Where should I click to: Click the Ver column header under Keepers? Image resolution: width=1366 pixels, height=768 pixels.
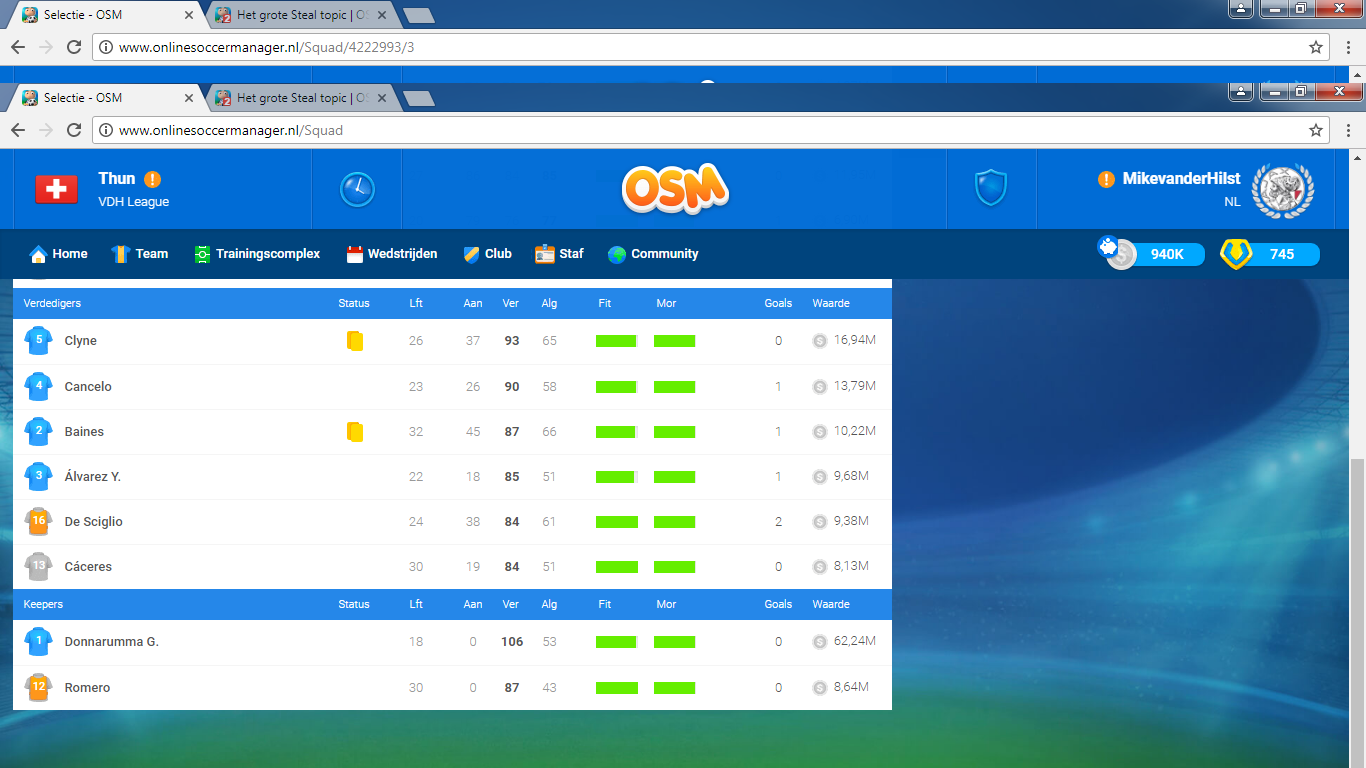tap(510, 604)
